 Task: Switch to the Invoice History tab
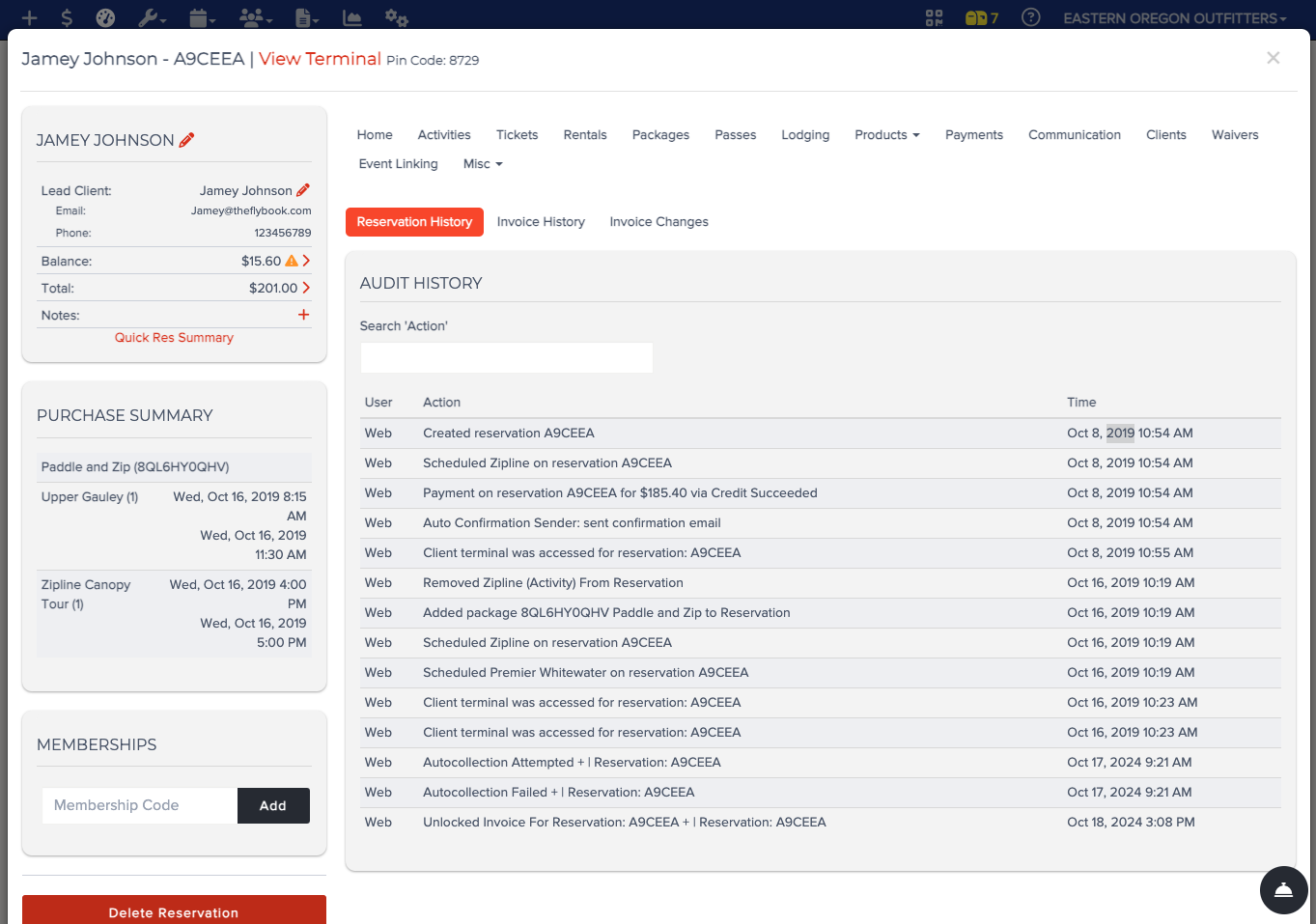pos(541,222)
